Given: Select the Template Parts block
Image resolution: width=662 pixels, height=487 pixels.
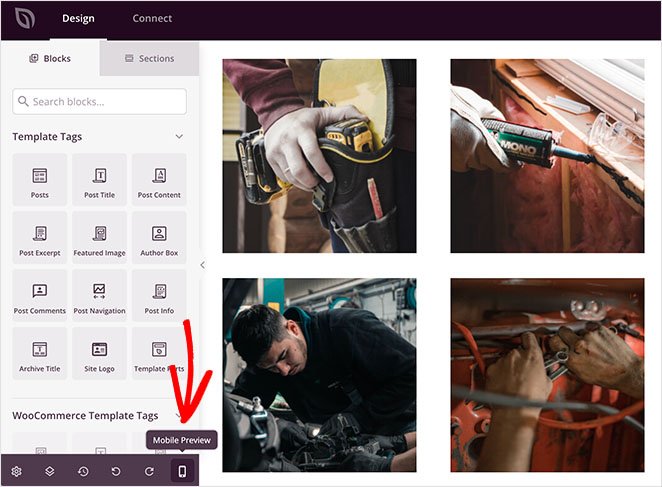Looking at the screenshot, I should click(159, 353).
